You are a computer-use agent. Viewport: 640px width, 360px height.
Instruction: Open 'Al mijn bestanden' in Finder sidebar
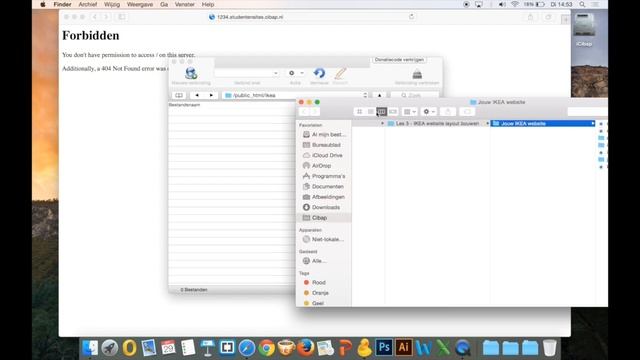(x=324, y=134)
